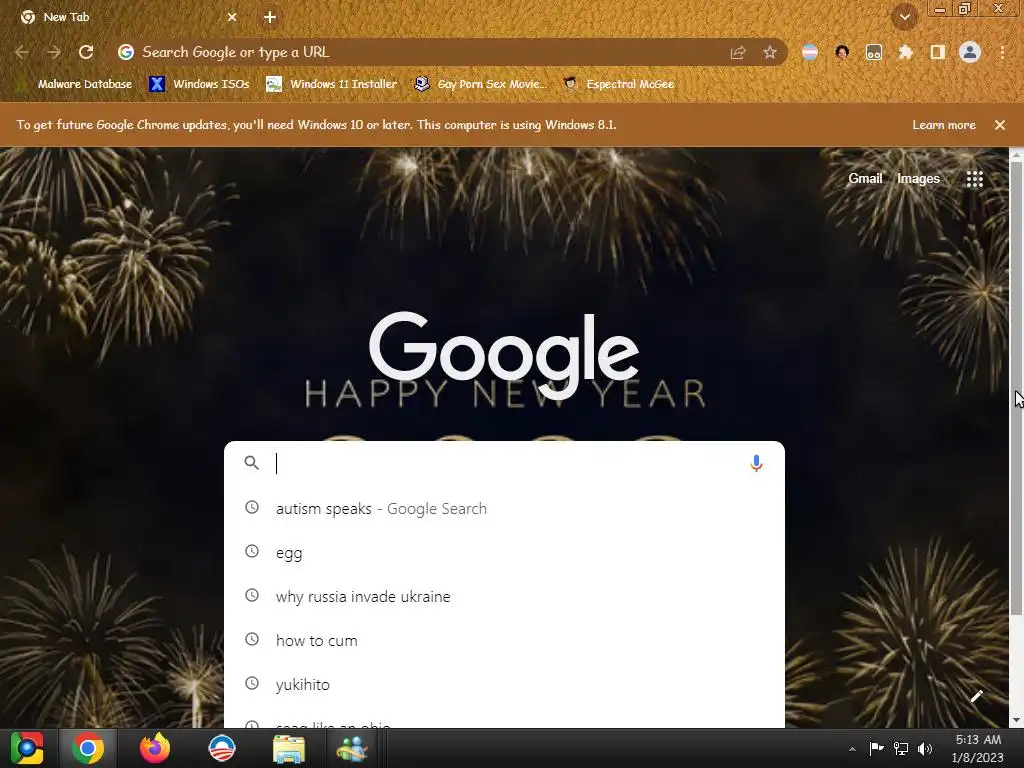Viewport: 1024px width, 768px height.
Task: Open a new tab with plus button
Action: click(270, 18)
